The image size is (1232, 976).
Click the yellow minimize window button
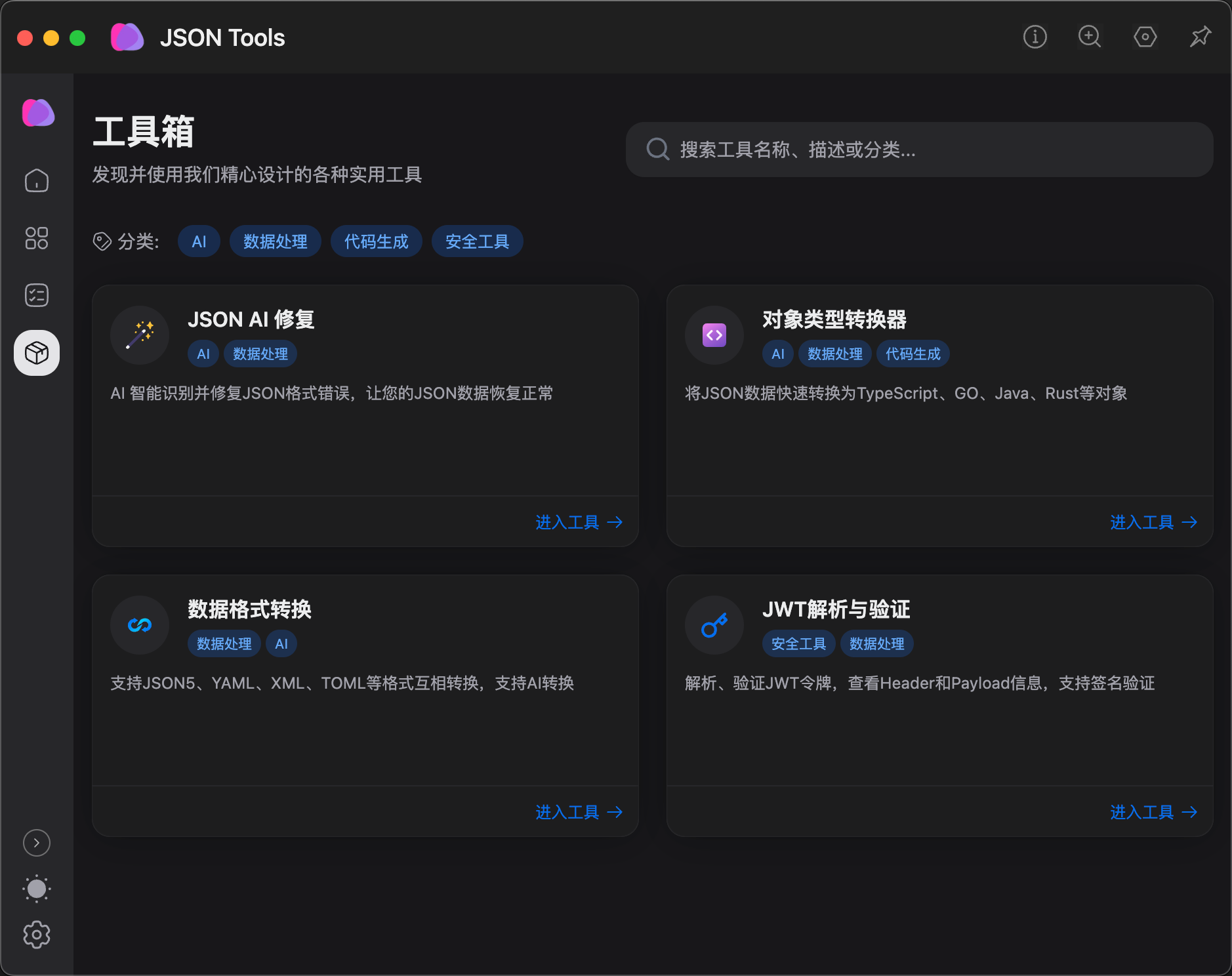point(51,38)
